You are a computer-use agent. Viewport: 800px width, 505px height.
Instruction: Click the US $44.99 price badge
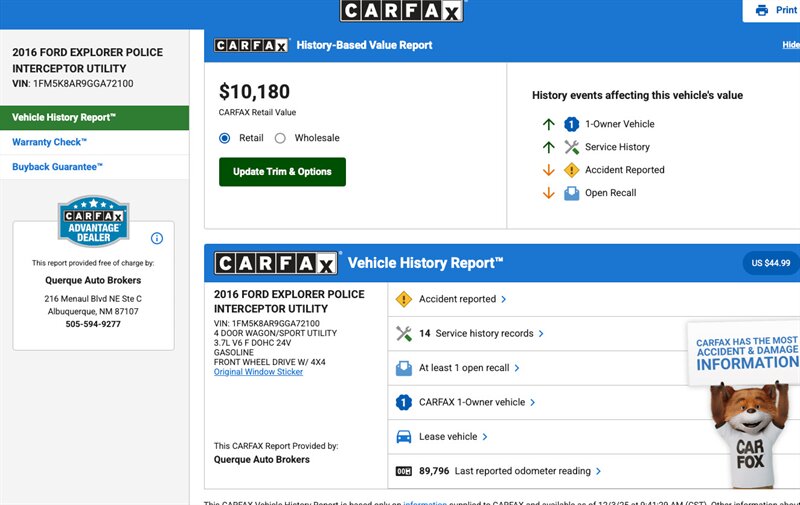point(770,263)
